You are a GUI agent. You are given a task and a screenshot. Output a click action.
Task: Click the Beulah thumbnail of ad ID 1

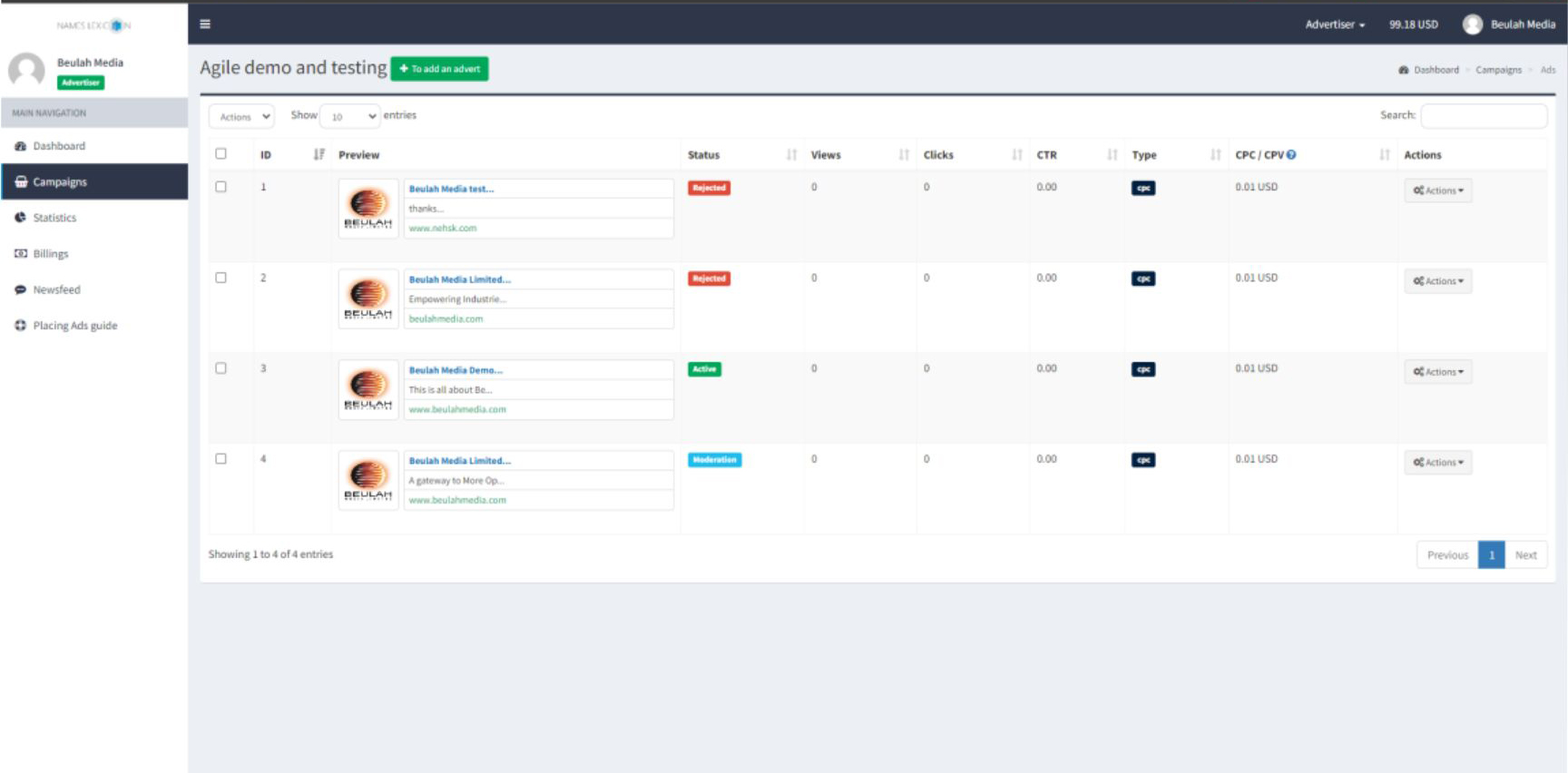click(x=368, y=209)
